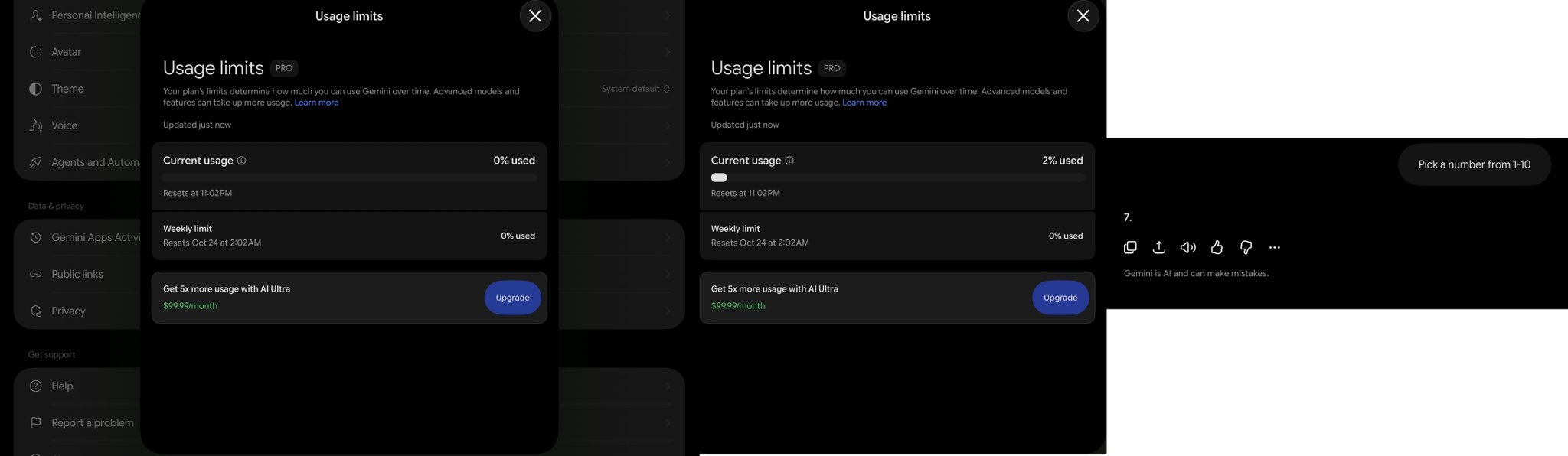Image resolution: width=1568 pixels, height=456 pixels.
Task: Expand chevron on Report a problem row
Action: (x=668, y=422)
